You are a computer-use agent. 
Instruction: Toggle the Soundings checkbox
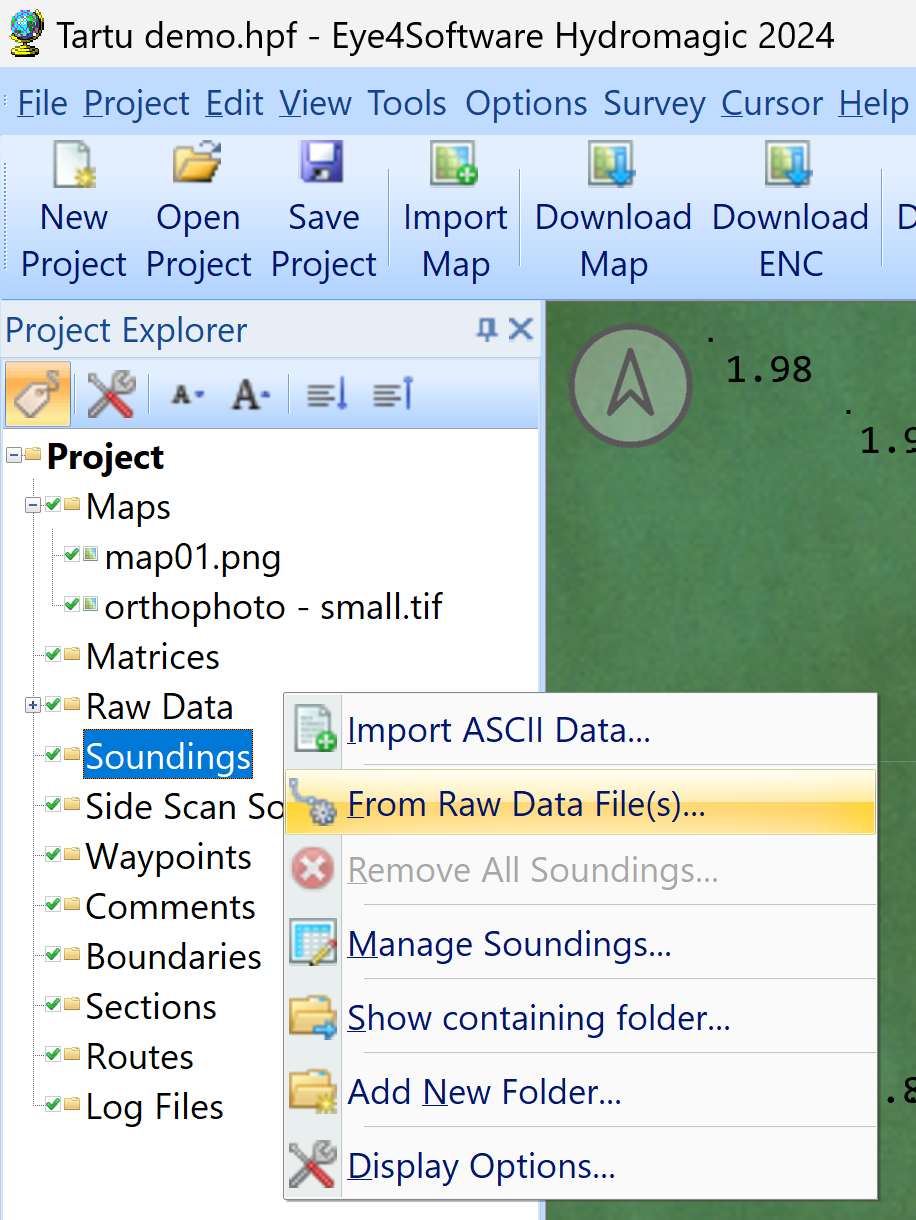[53, 755]
